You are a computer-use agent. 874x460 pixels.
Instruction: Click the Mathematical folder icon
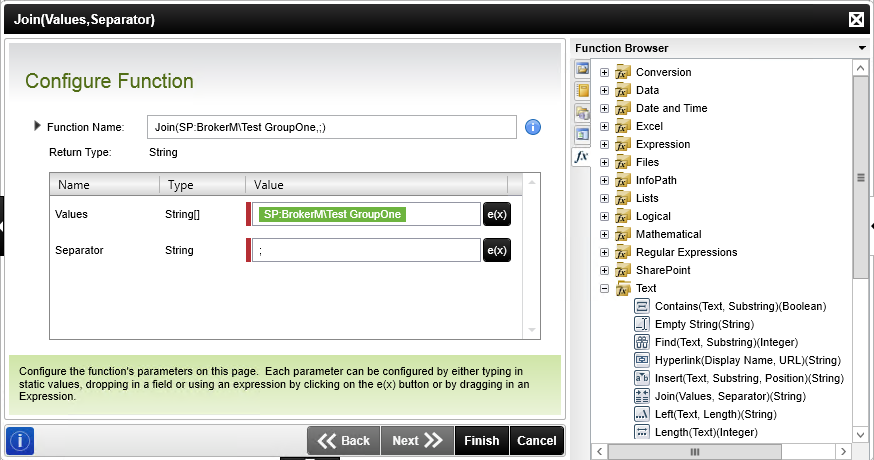(623, 234)
